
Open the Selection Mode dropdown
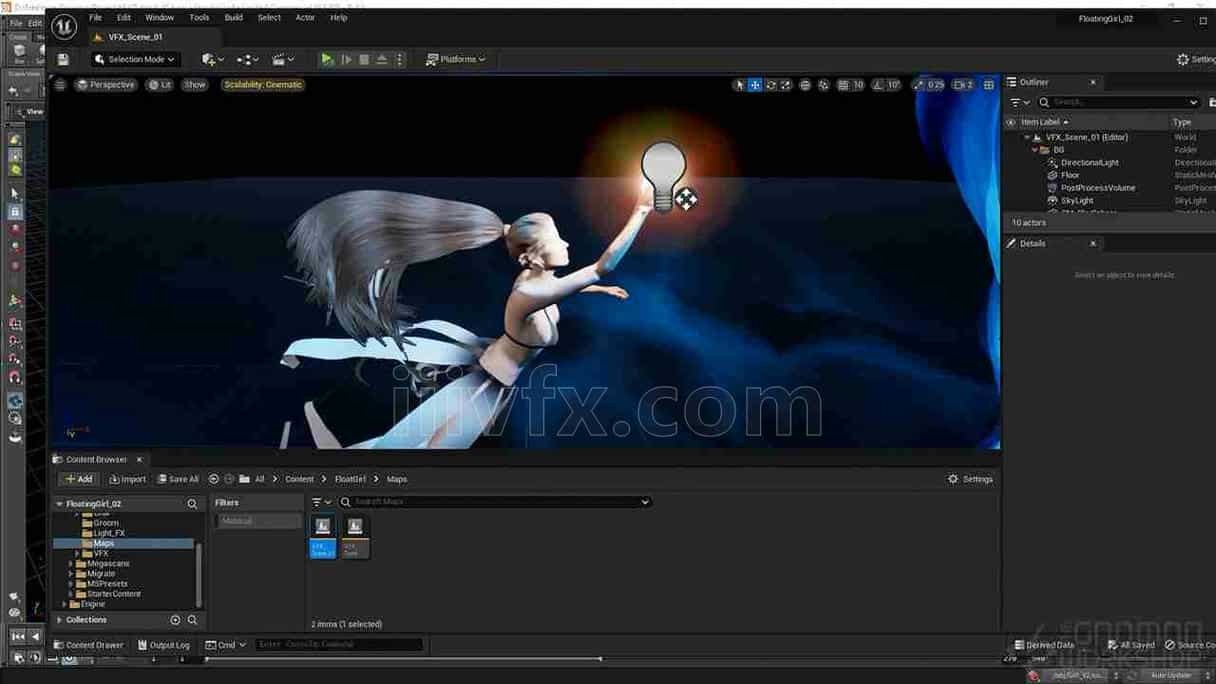tap(135, 60)
